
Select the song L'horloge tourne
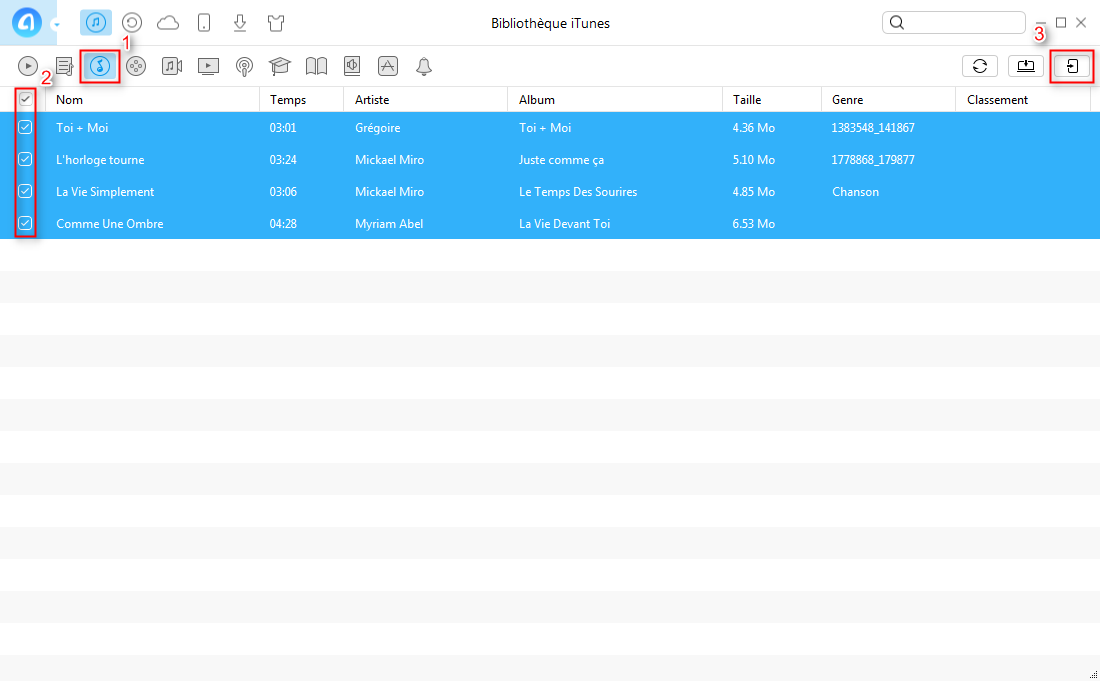click(x=100, y=160)
